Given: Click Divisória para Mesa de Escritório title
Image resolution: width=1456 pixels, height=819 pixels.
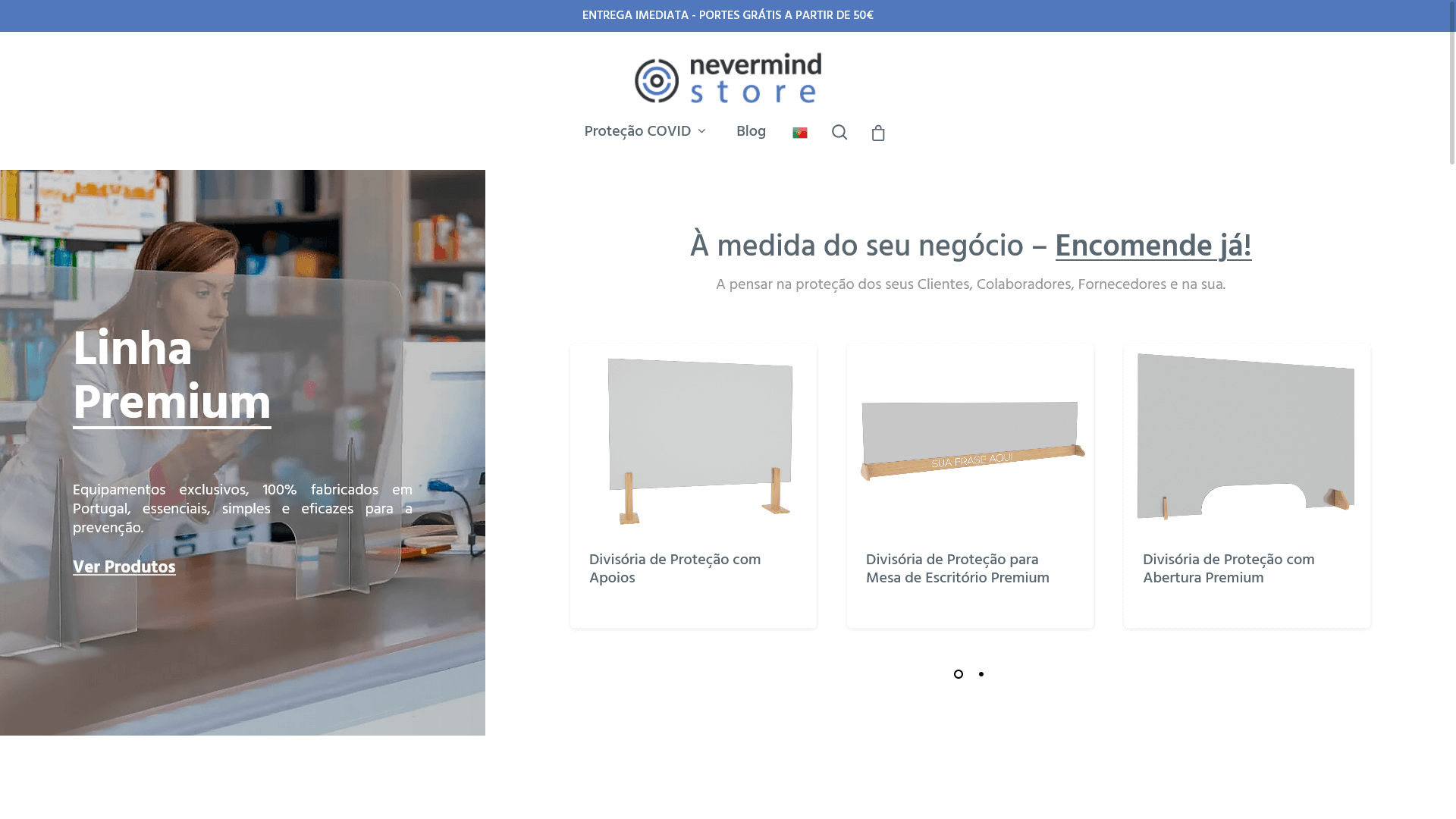Looking at the screenshot, I should pyautogui.click(x=957, y=569).
